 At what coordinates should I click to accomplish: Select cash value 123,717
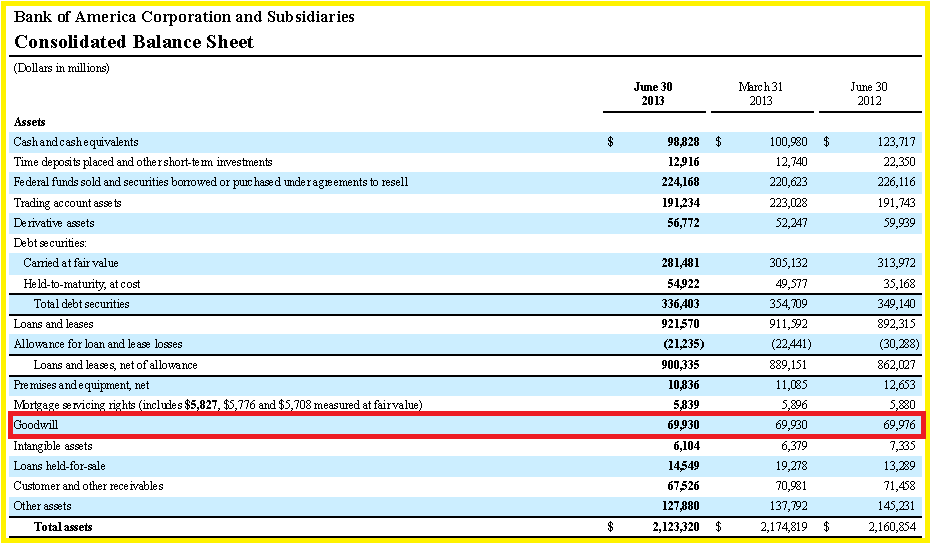[x=896, y=142]
